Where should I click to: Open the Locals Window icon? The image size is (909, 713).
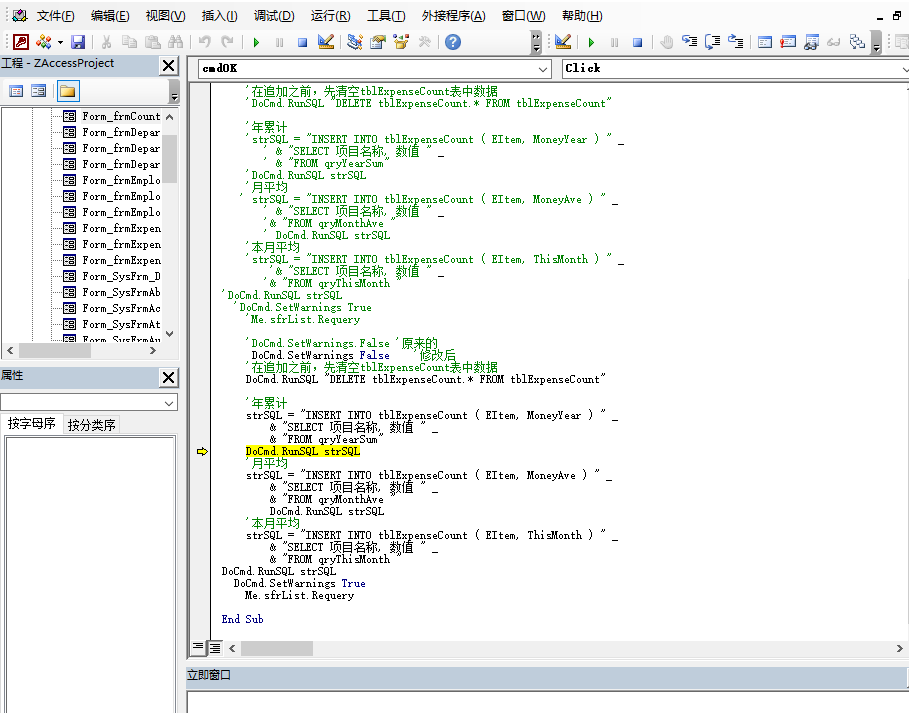[x=765, y=42]
